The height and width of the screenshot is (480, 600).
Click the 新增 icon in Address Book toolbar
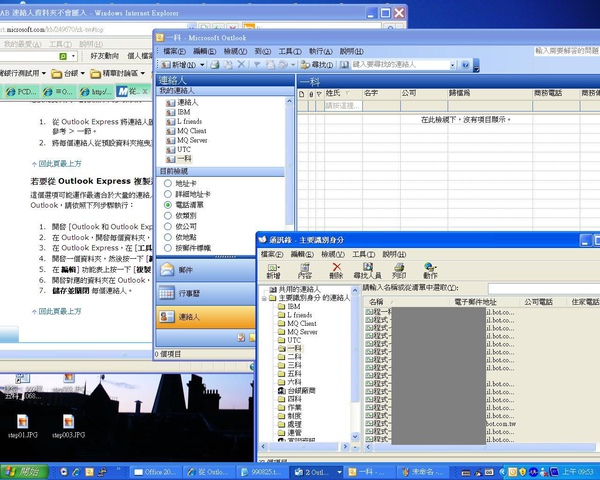point(273,271)
